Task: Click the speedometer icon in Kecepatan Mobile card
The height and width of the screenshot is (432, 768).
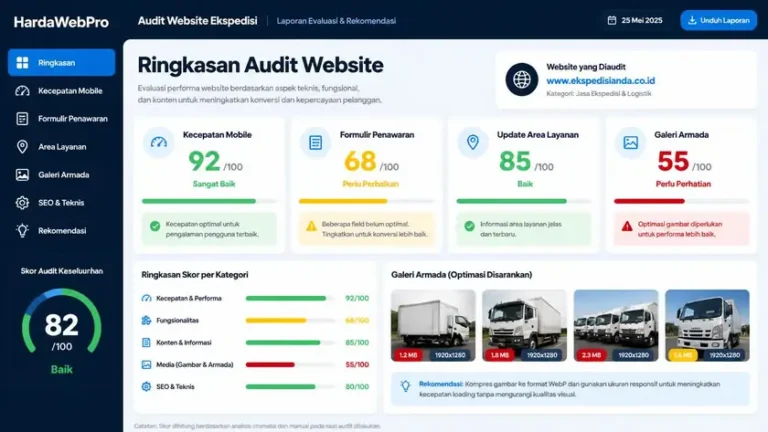Action: pyautogui.click(x=159, y=143)
